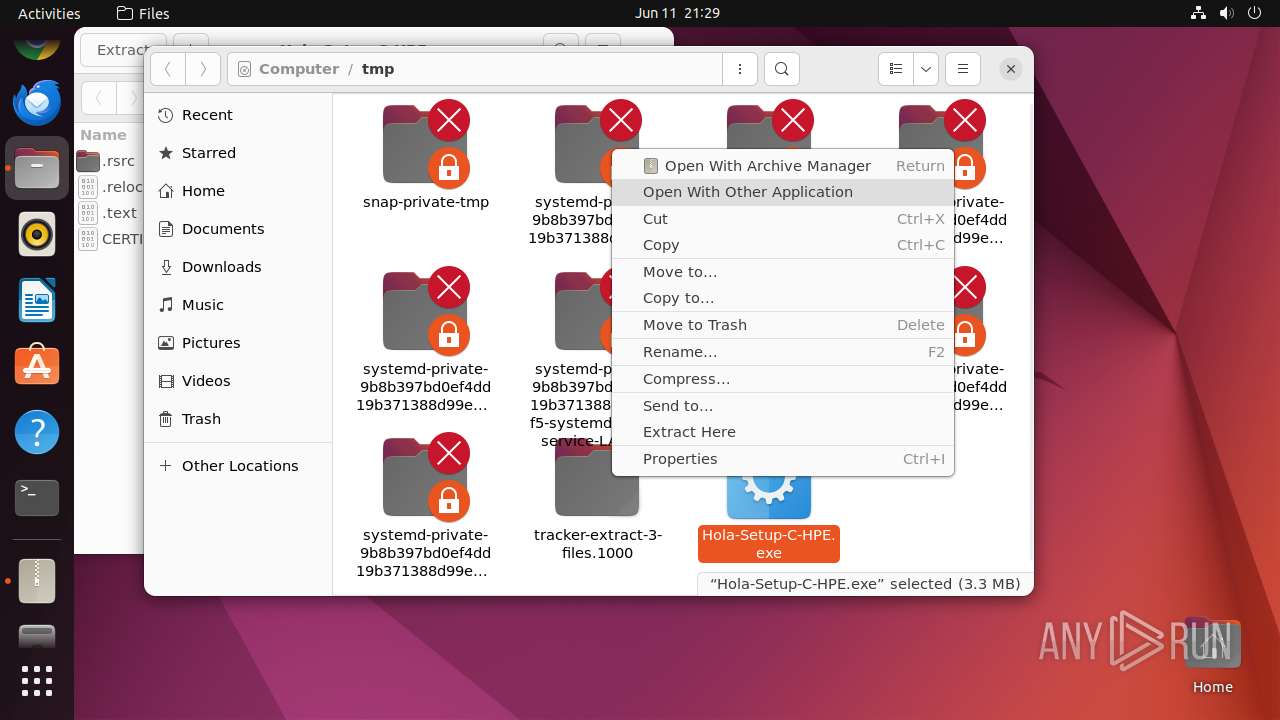Expand view options dropdown arrow

(926, 69)
